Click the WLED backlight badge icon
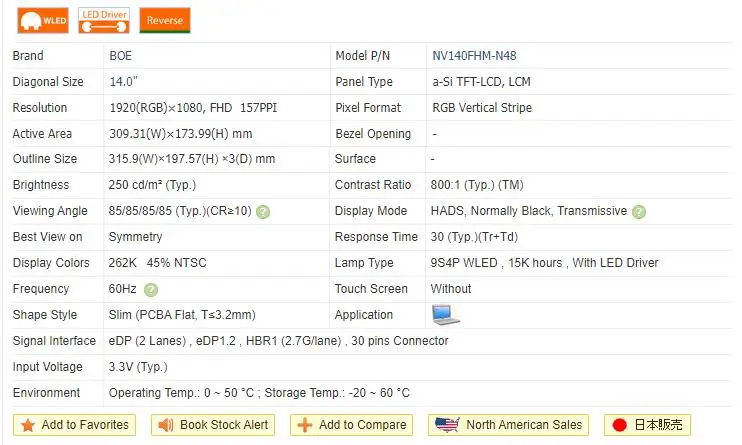The image size is (742, 445). (43, 20)
